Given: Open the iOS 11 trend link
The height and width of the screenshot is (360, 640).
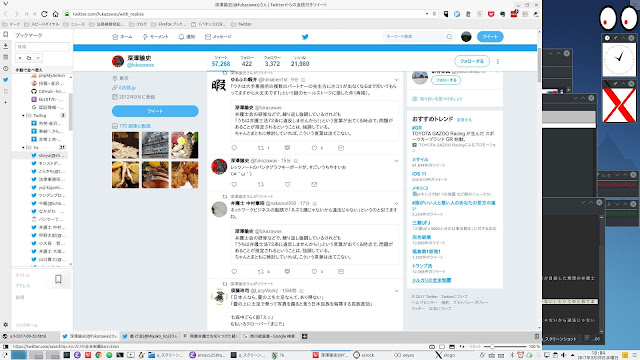Looking at the screenshot, I should pos(419,174).
